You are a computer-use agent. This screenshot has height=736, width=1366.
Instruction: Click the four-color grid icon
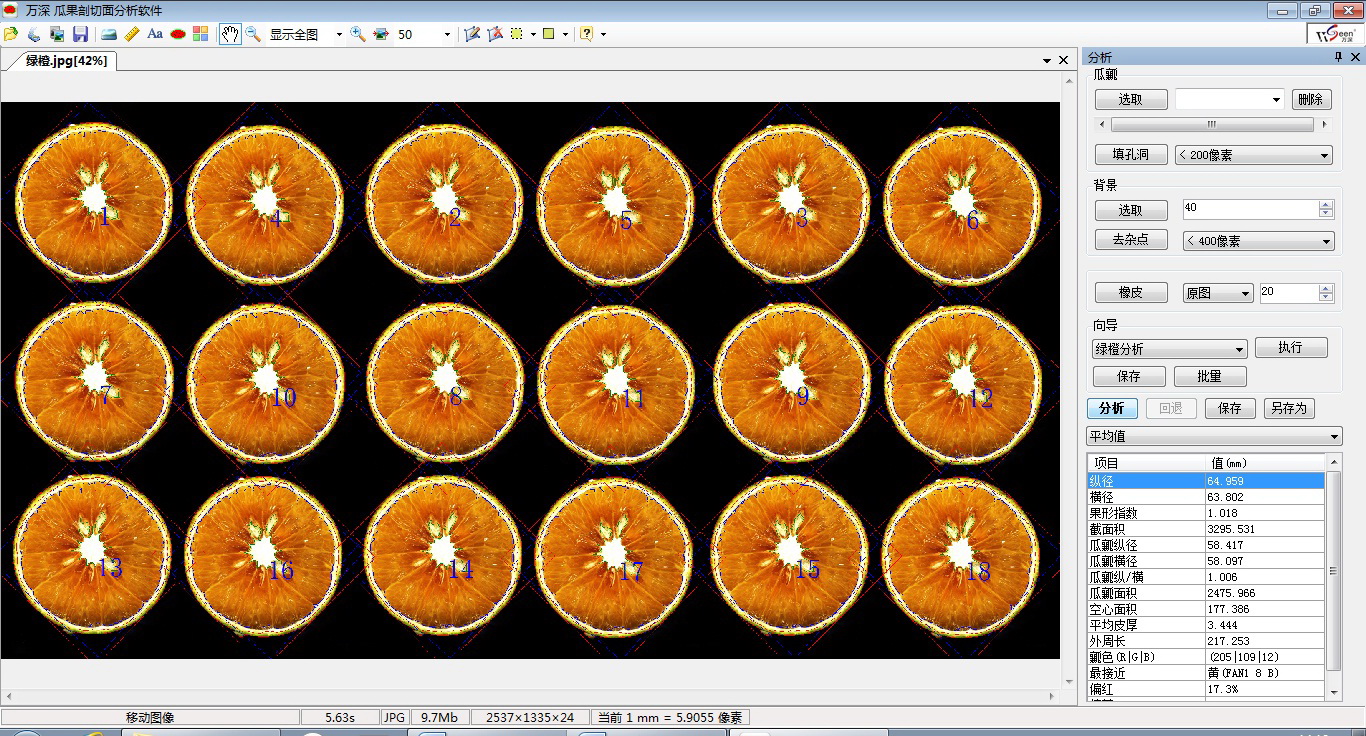(201, 34)
